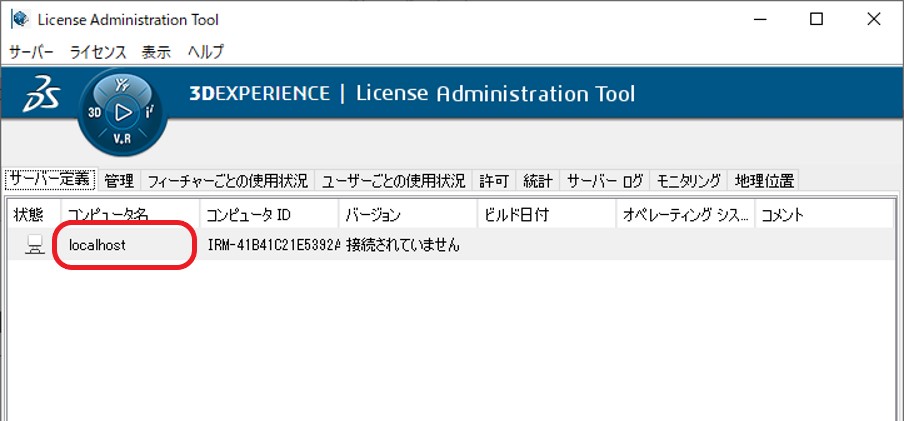Screen dimensions: 904x421
Task: Maximize the License Administration Tool window
Action: 817,20
